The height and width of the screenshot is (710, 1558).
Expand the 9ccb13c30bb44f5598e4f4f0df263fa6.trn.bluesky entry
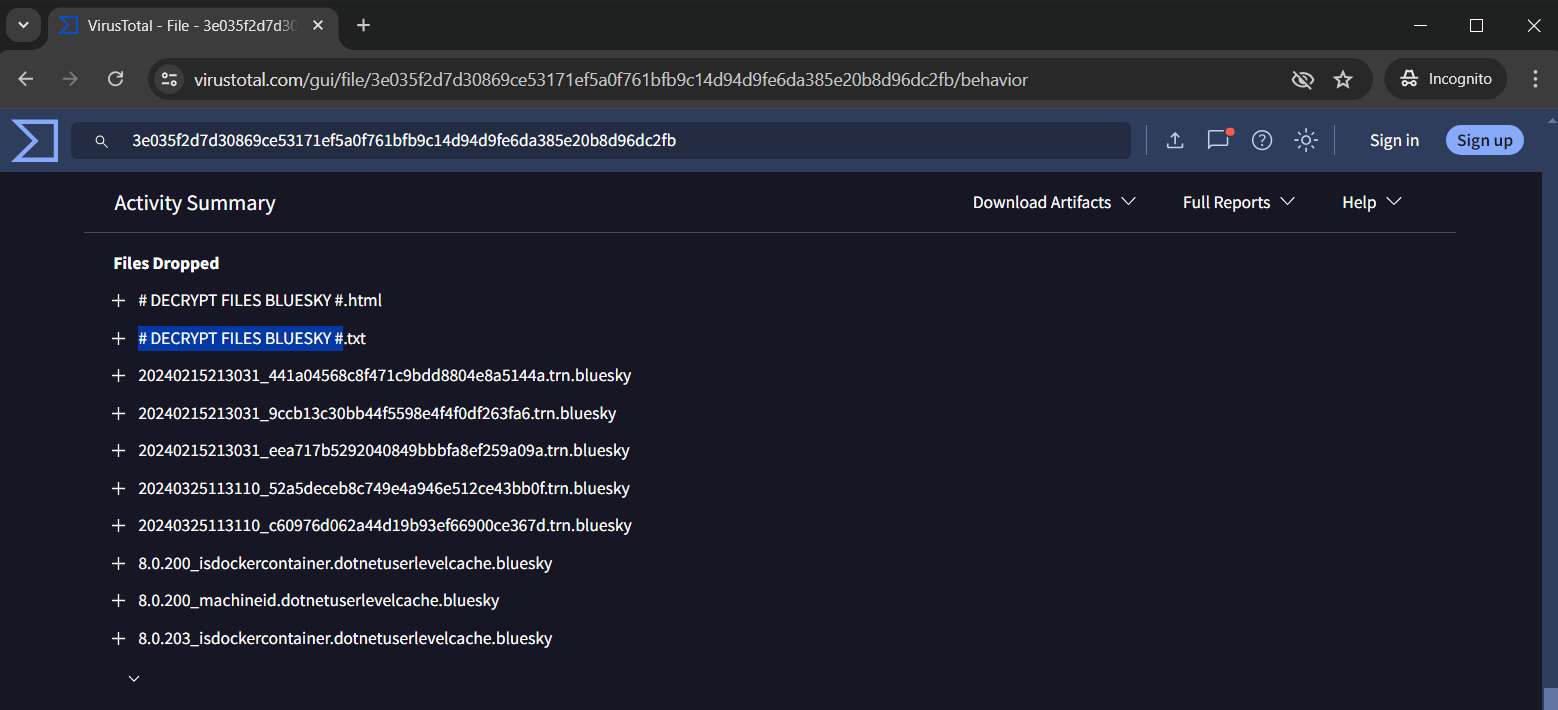click(118, 413)
